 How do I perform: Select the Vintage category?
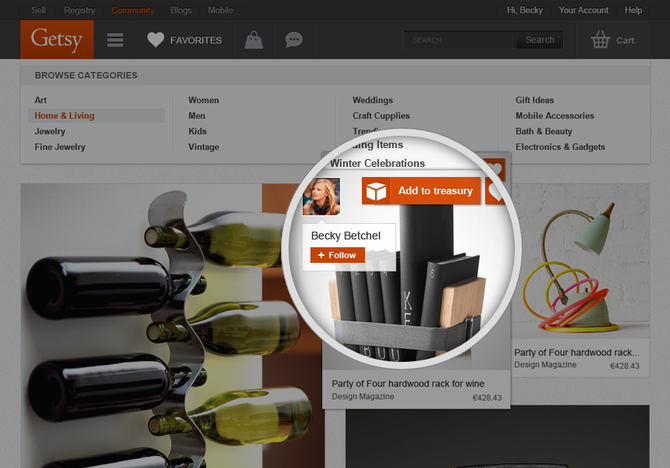tap(204, 147)
